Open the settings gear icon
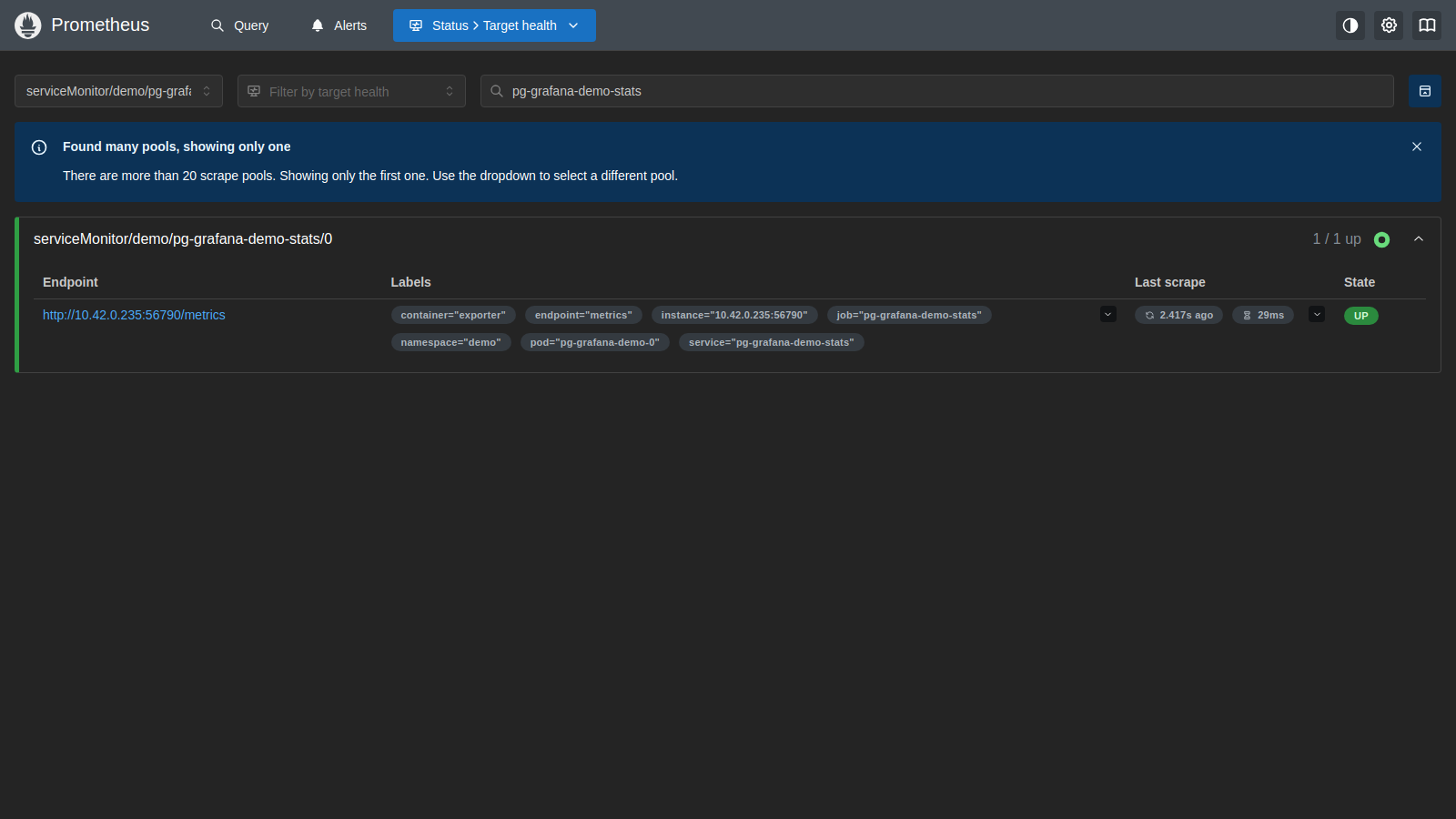 pyautogui.click(x=1389, y=25)
